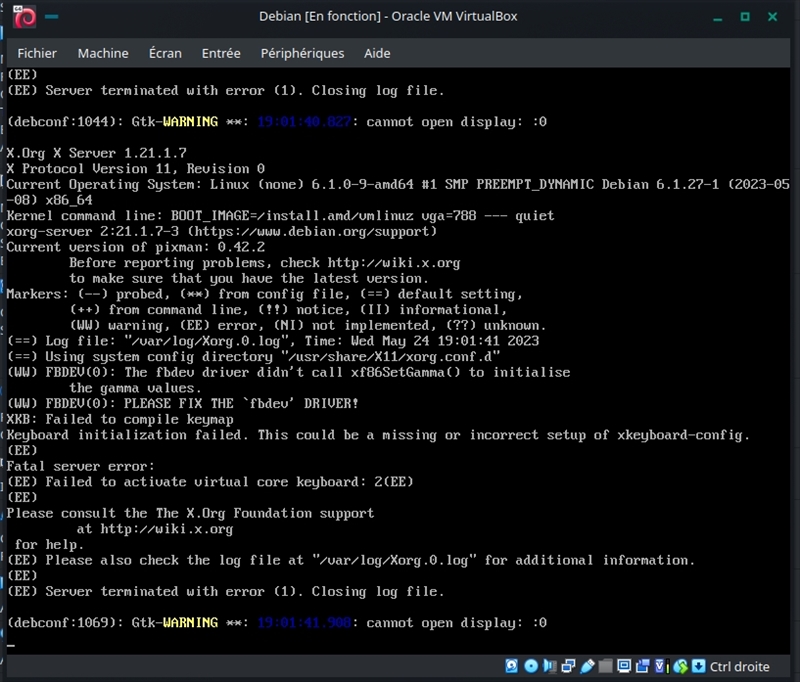This screenshot has width=800, height=682.
Task: Open the Aide menu
Action: point(377,53)
